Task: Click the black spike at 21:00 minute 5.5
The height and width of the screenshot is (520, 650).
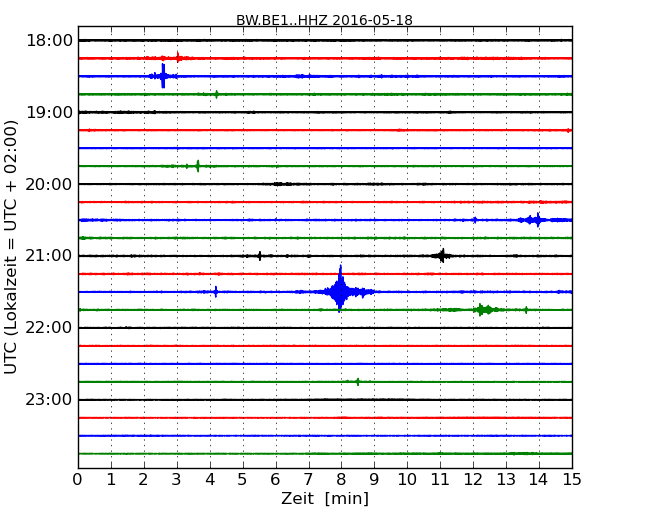Action: (260, 256)
